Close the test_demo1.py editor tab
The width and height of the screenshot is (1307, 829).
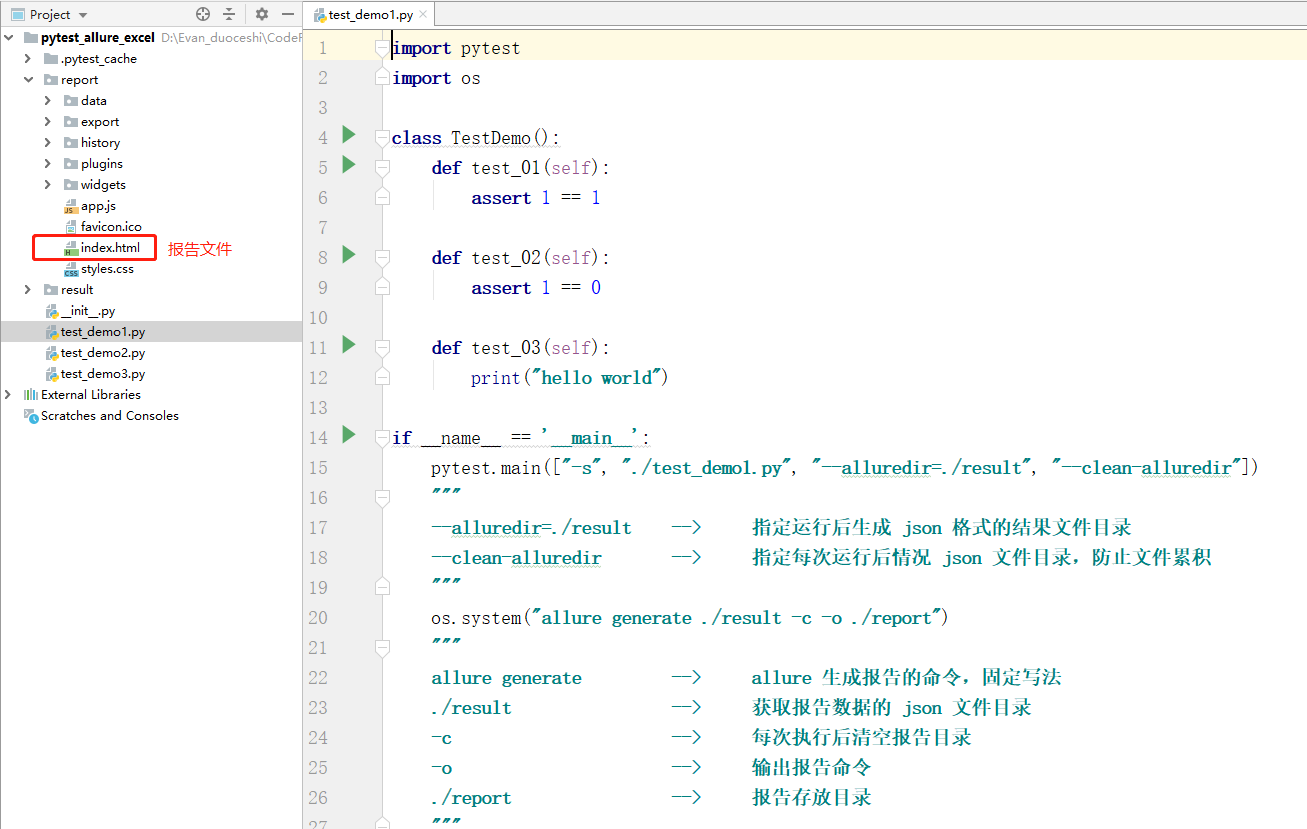tap(424, 15)
